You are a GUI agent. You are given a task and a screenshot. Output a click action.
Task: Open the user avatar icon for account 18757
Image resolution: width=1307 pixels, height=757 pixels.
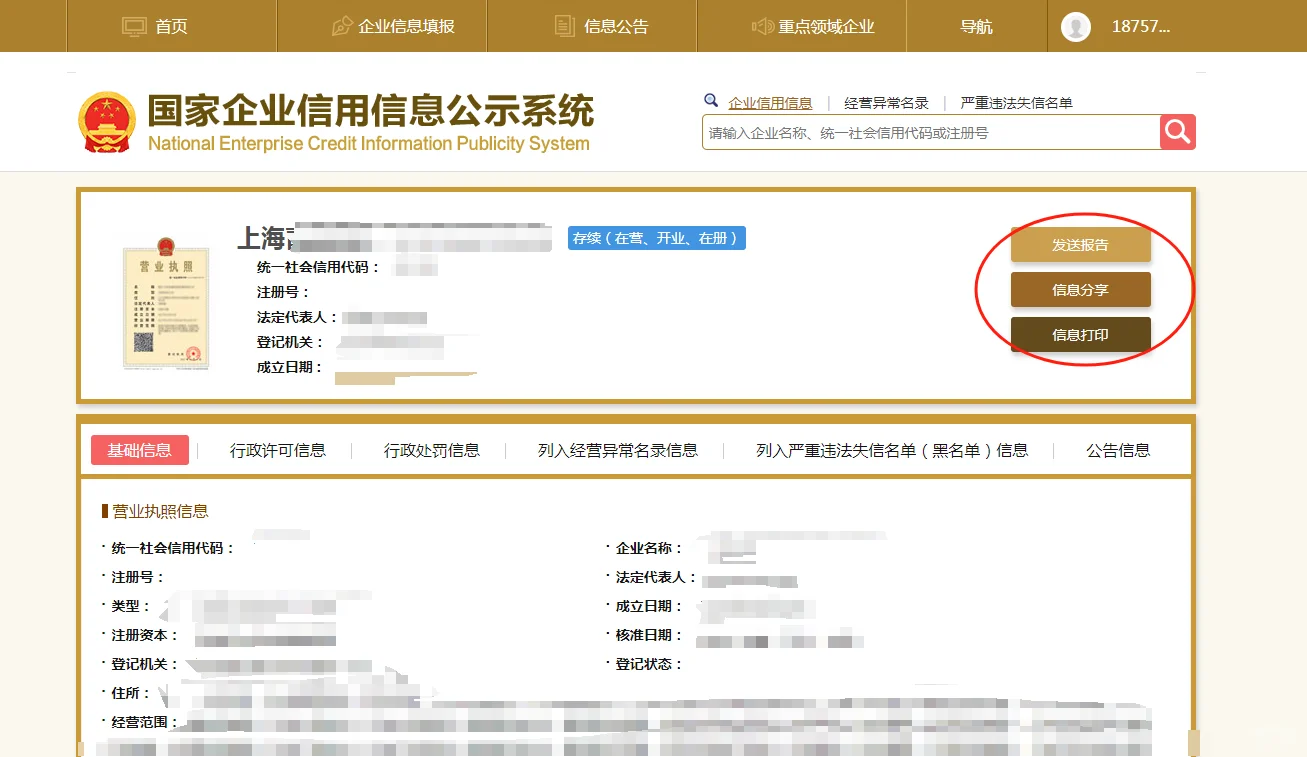(1075, 27)
